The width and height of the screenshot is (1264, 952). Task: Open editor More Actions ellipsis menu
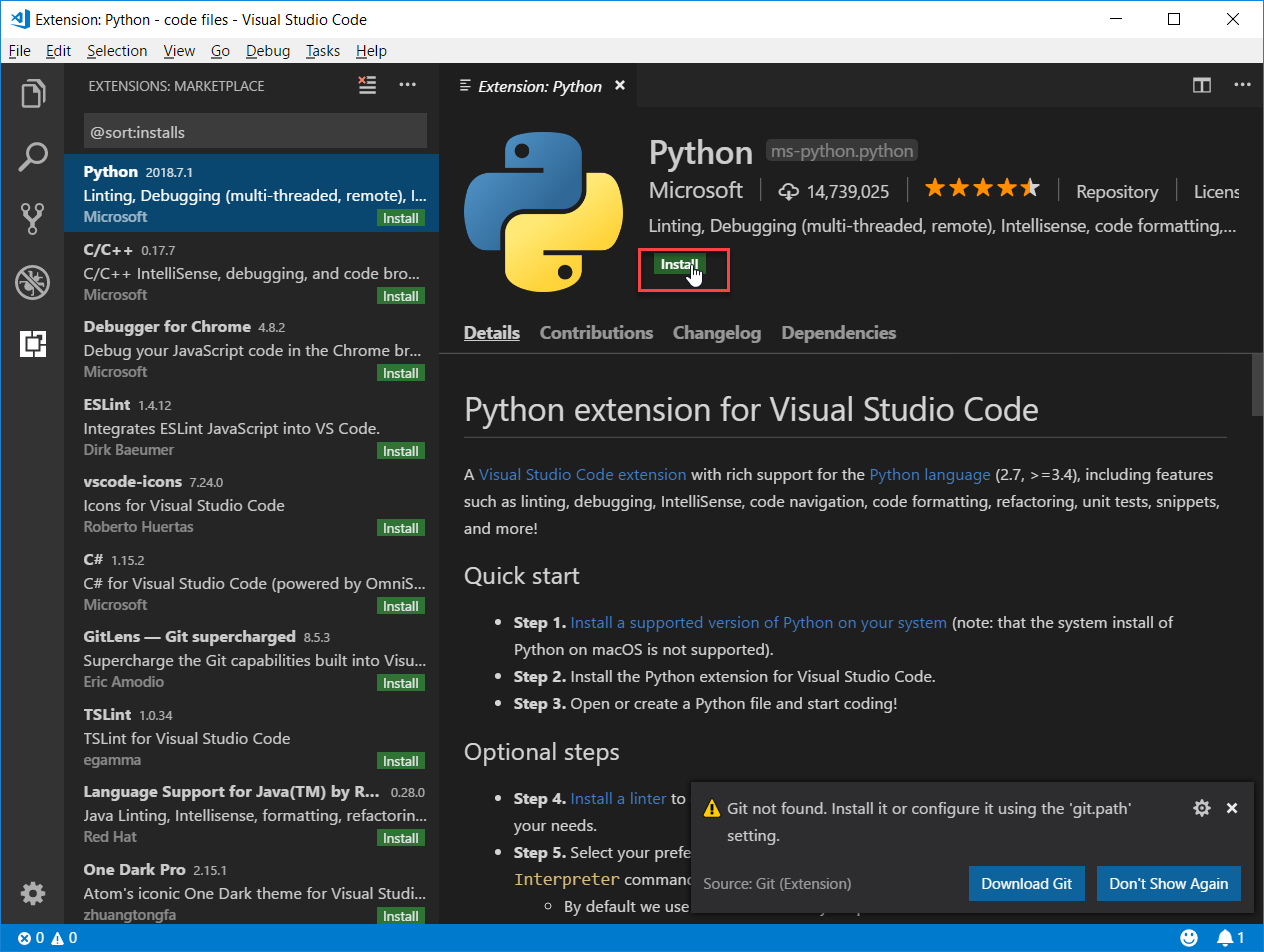[1241, 86]
